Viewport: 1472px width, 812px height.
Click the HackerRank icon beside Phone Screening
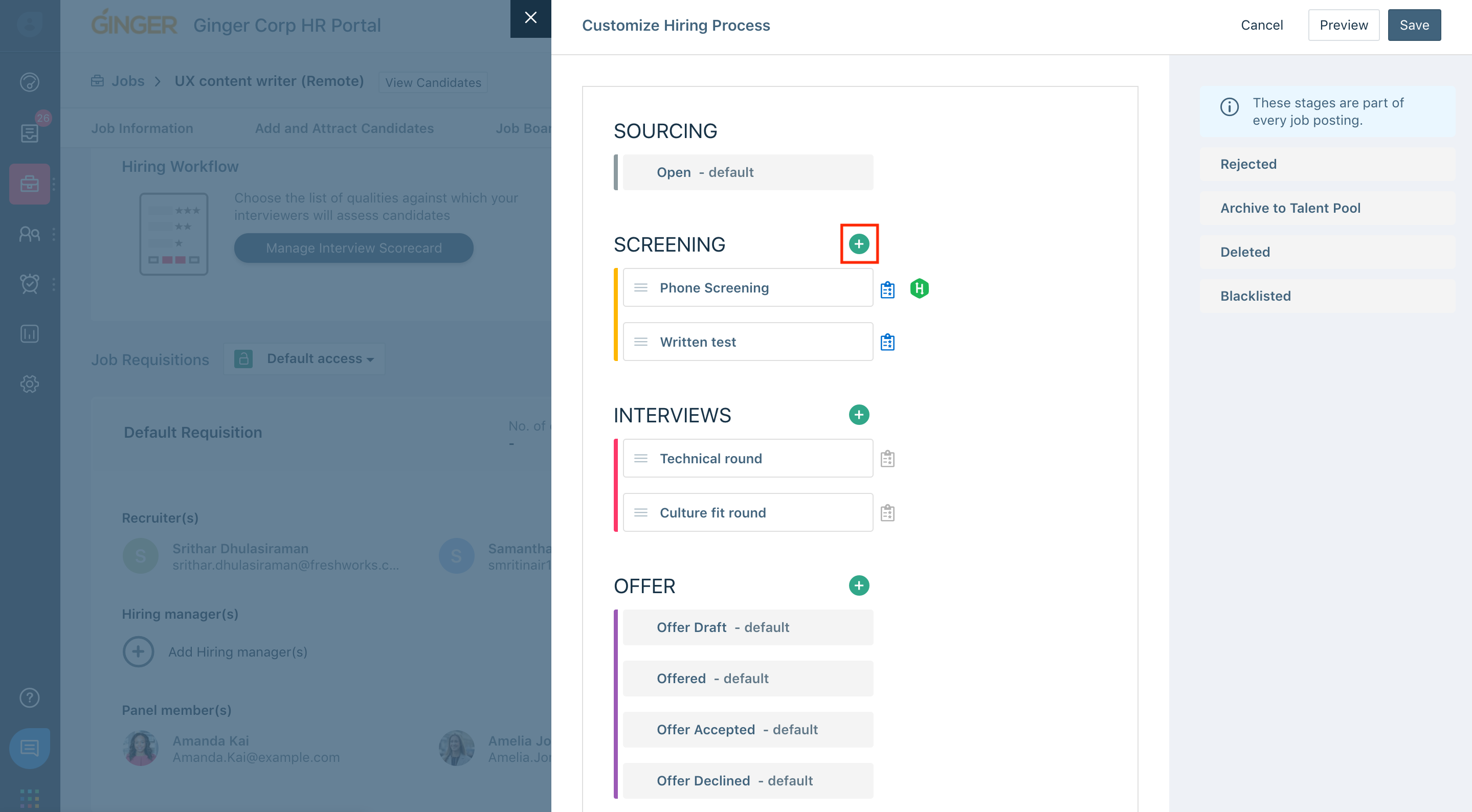[x=920, y=288]
